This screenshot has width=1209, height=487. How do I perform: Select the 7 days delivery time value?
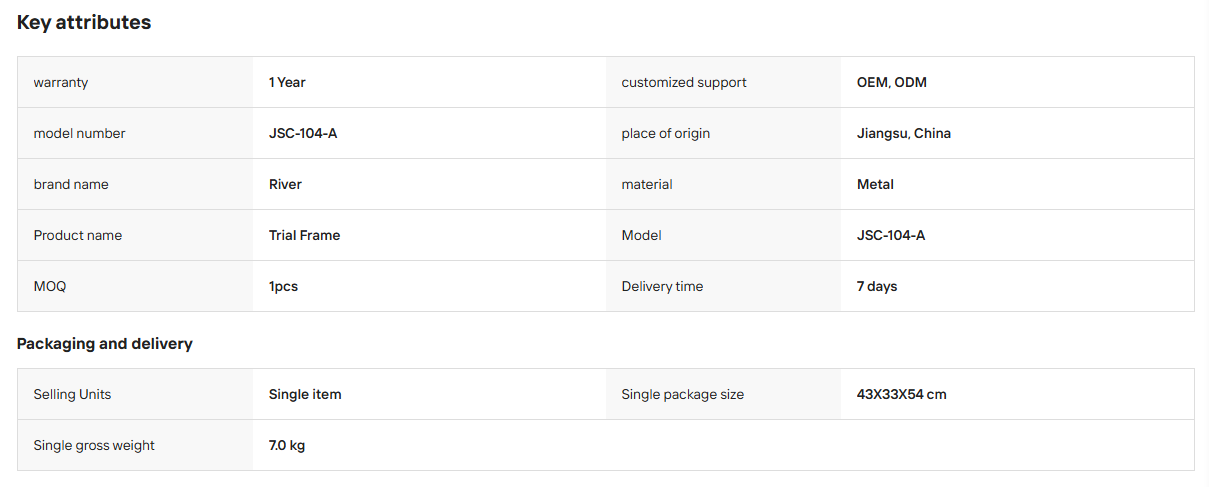tap(877, 286)
